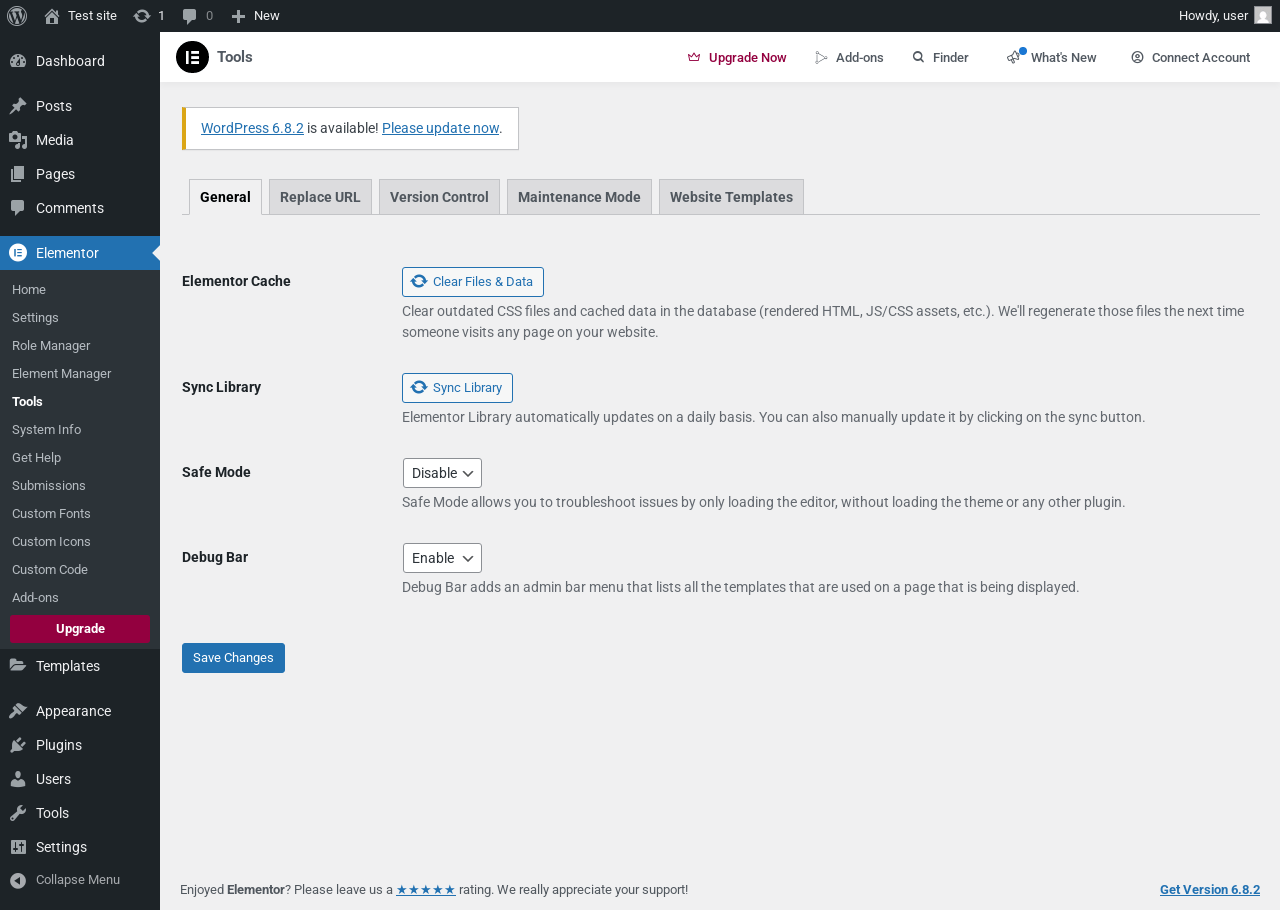Click the updates circular arrows icon

pos(142,16)
